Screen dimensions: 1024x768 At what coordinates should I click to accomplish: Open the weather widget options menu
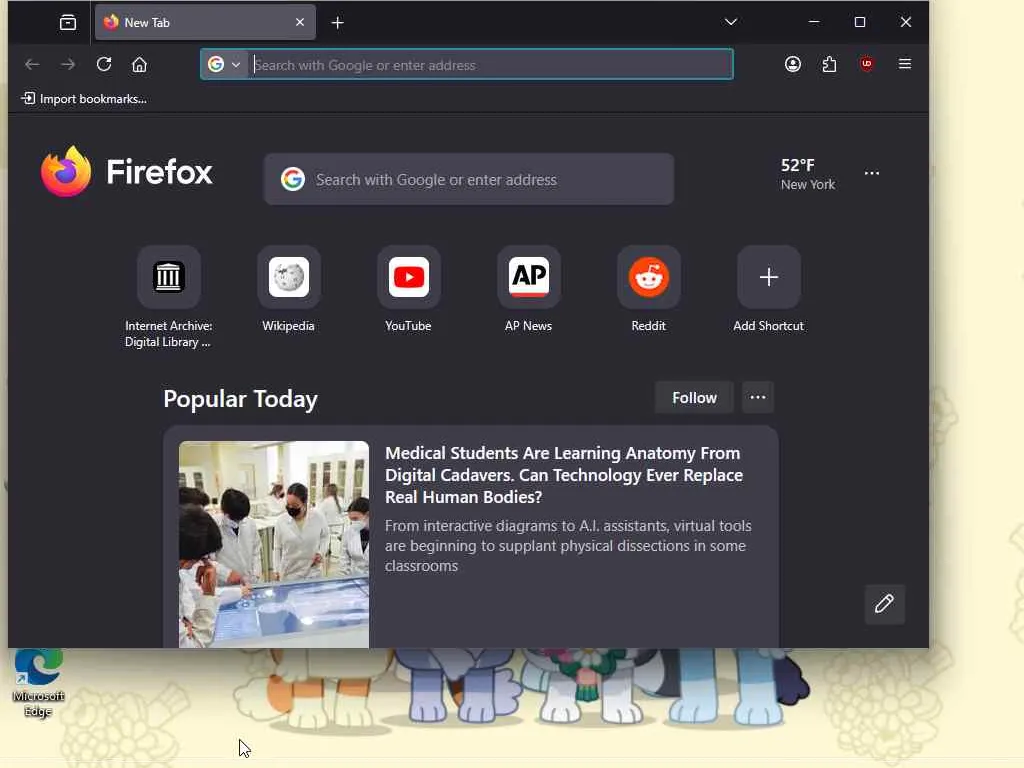872,173
